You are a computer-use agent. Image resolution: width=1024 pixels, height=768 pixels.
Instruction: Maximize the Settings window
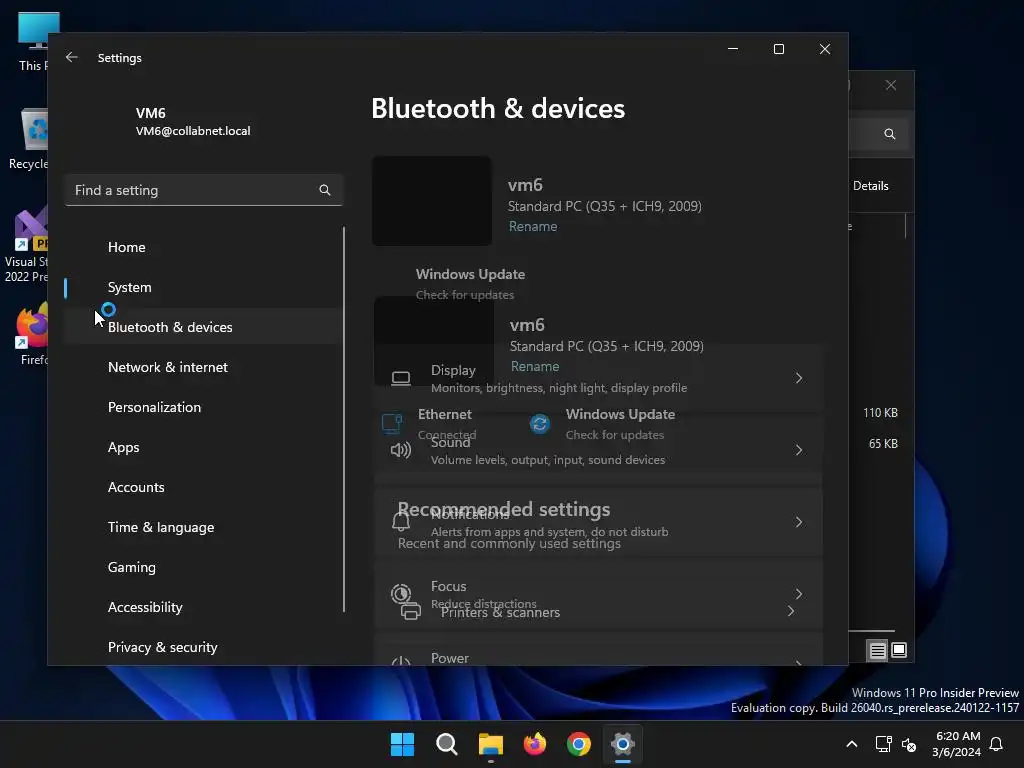tap(778, 49)
